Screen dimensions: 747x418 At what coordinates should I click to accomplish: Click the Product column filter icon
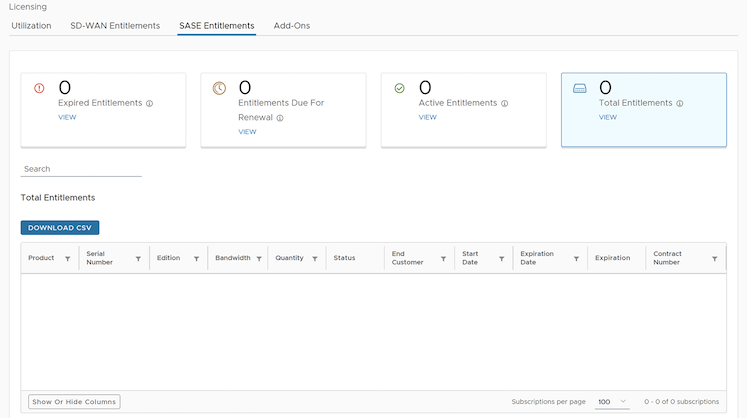click(67, 258)
